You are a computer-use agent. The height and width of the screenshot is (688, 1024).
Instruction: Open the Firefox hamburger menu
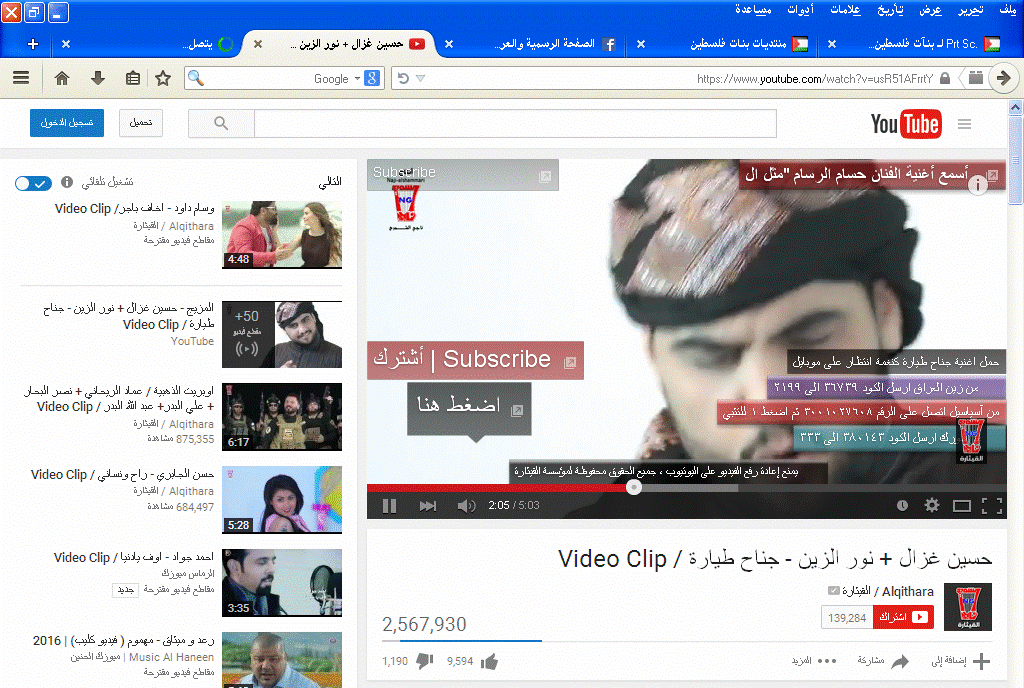click(x=21, y=78)
